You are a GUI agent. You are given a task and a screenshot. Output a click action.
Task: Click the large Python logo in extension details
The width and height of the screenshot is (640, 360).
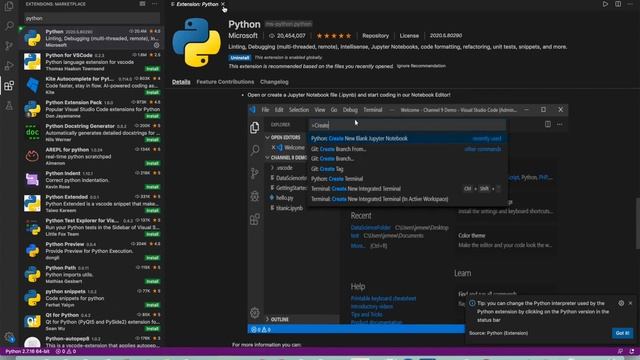196,42
